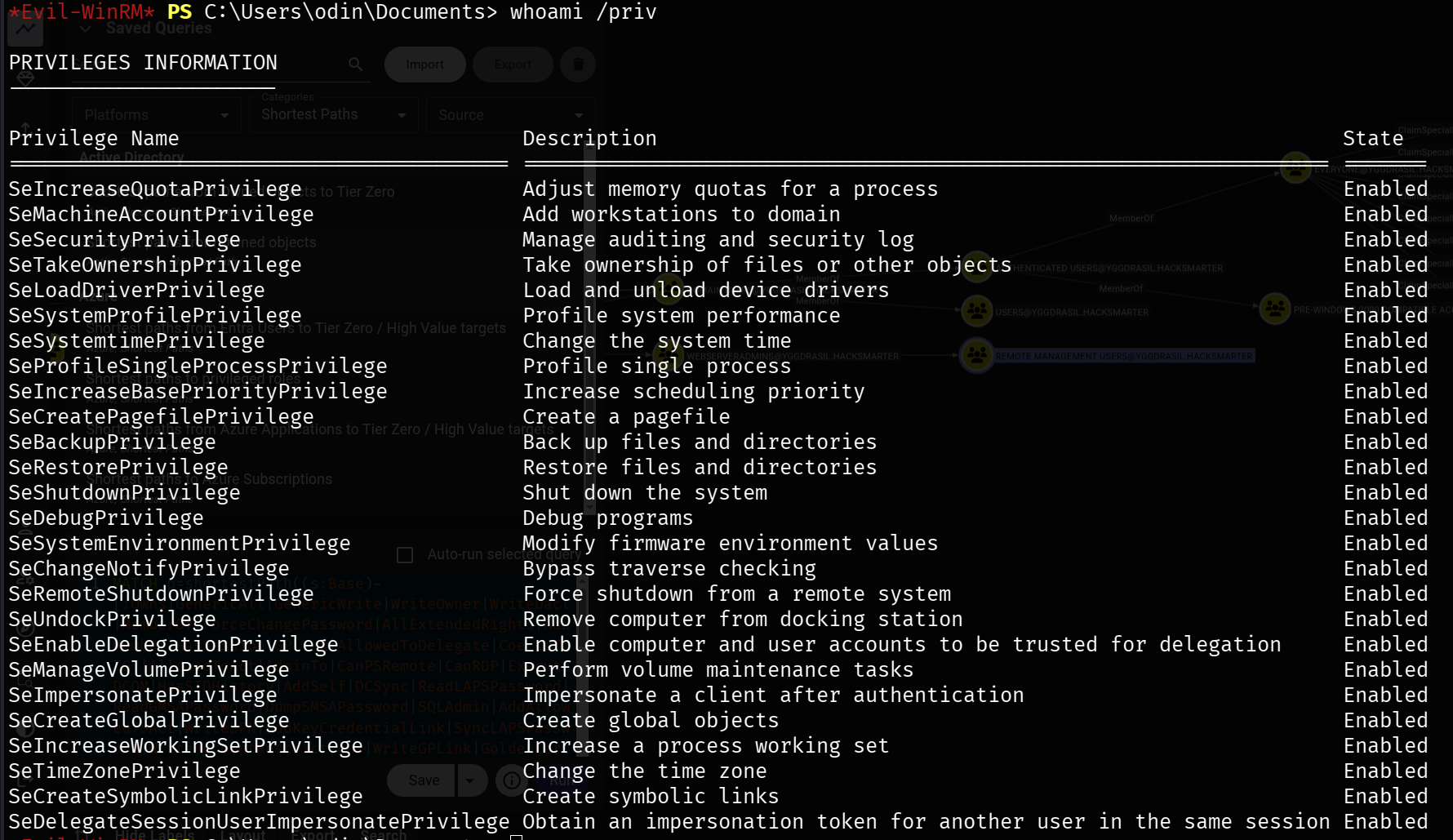1453x840 pixels.
Task: Open the Save button dropdown arrow
Action: point(470,780)
